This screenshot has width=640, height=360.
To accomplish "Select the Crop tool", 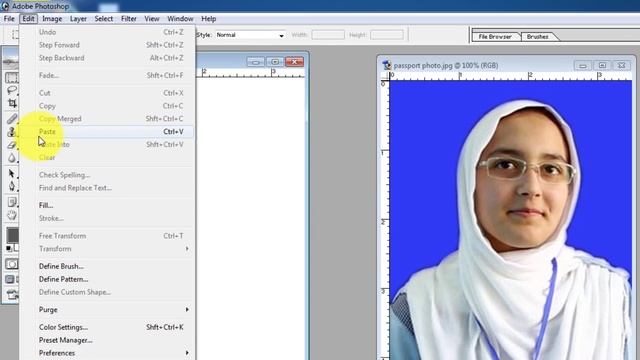I will (x=11, y=103).
